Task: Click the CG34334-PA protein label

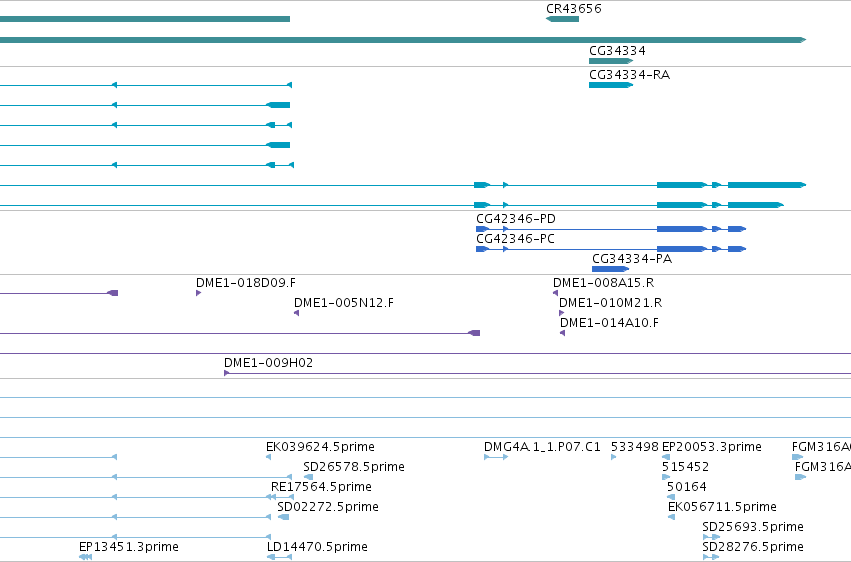Action: tap(632, 259)
